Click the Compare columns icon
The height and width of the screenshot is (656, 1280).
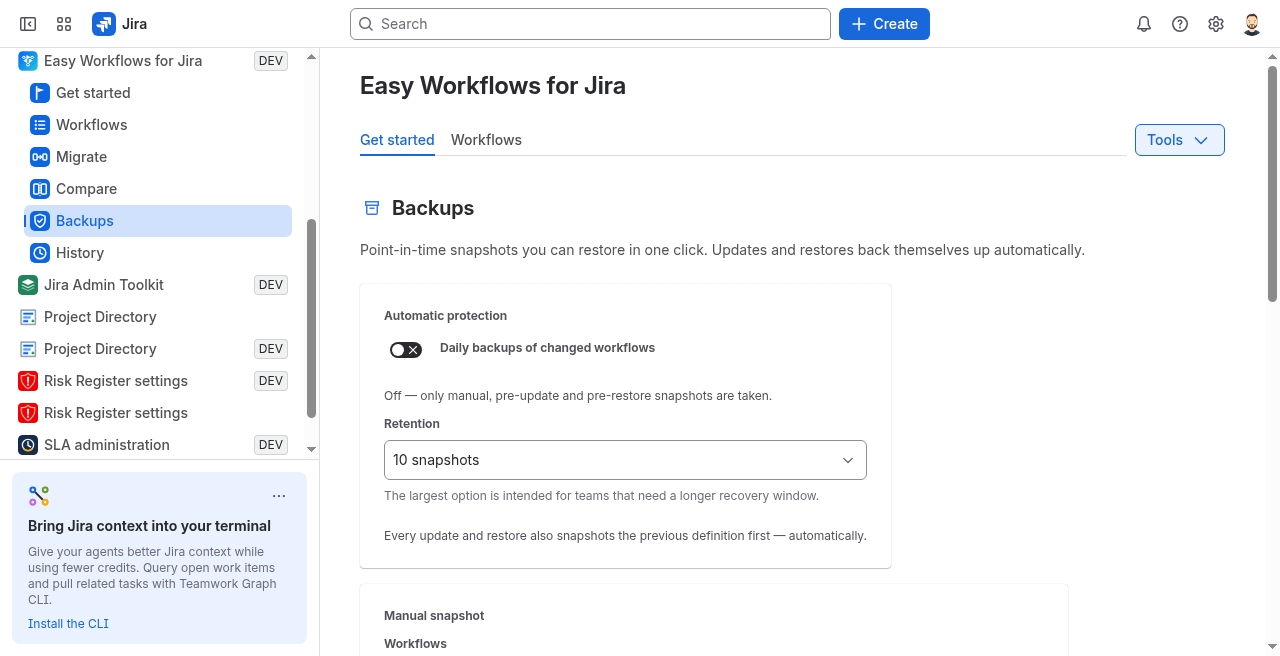[40, 189]
